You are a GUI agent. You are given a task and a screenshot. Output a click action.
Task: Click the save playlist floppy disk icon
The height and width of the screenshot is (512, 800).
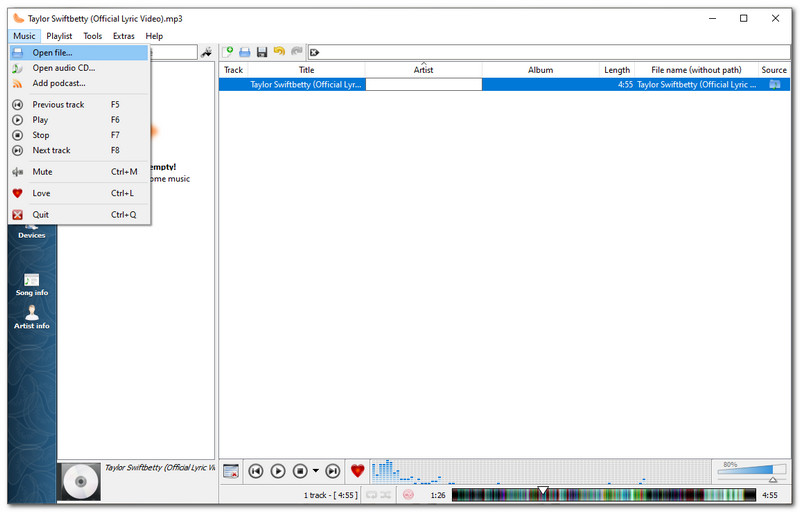(x=262, y=52)
